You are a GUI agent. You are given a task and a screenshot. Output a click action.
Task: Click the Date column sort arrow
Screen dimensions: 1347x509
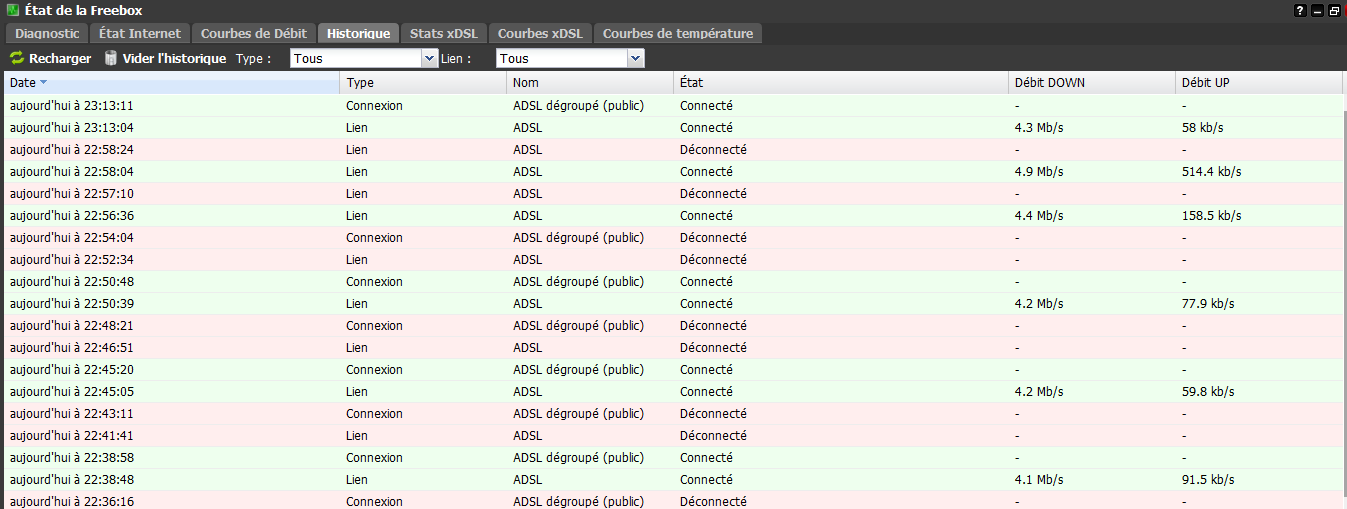[x=44, y=82]
